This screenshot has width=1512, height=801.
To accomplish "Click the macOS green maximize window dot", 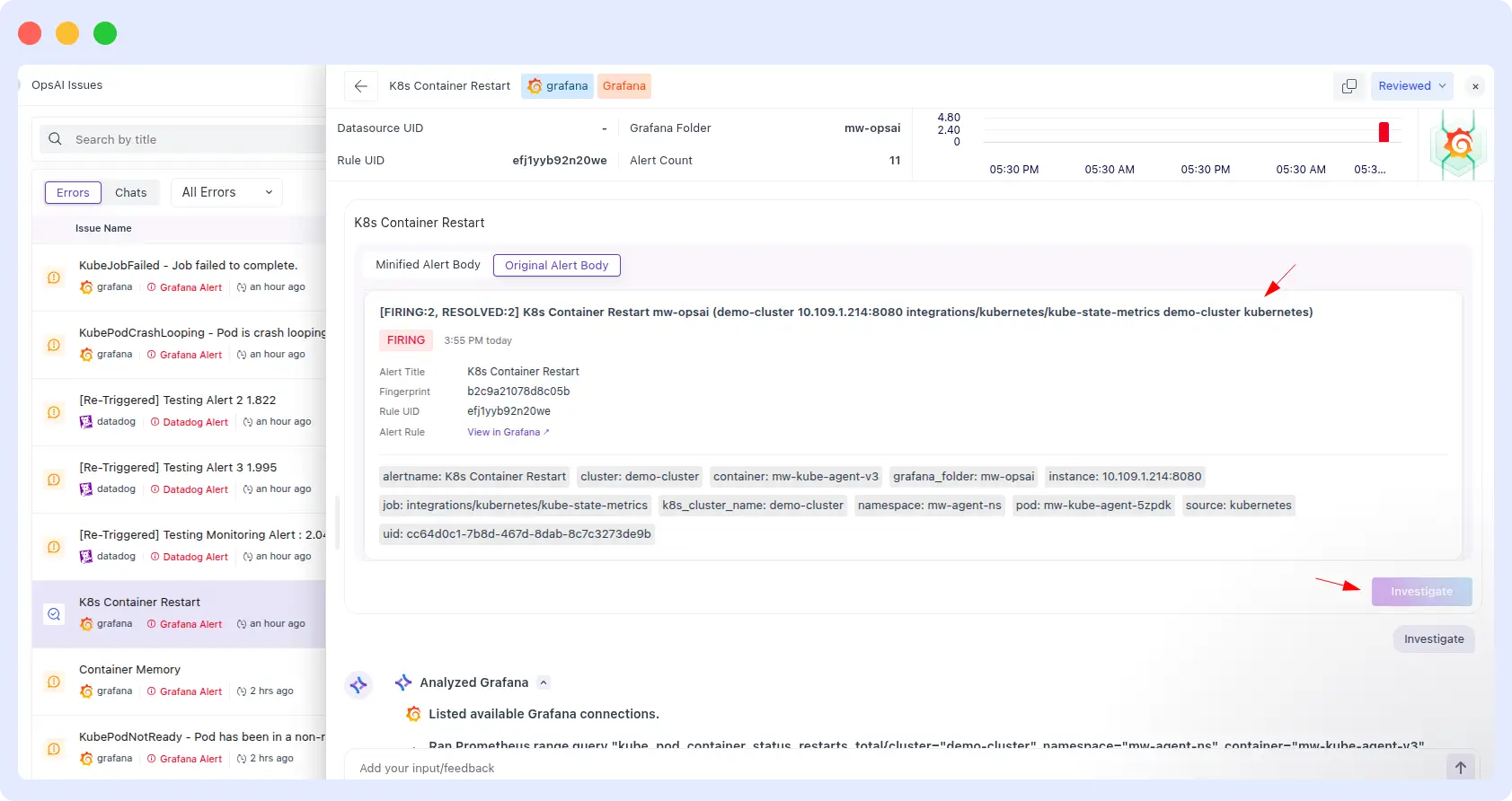I will coord(105,33).
